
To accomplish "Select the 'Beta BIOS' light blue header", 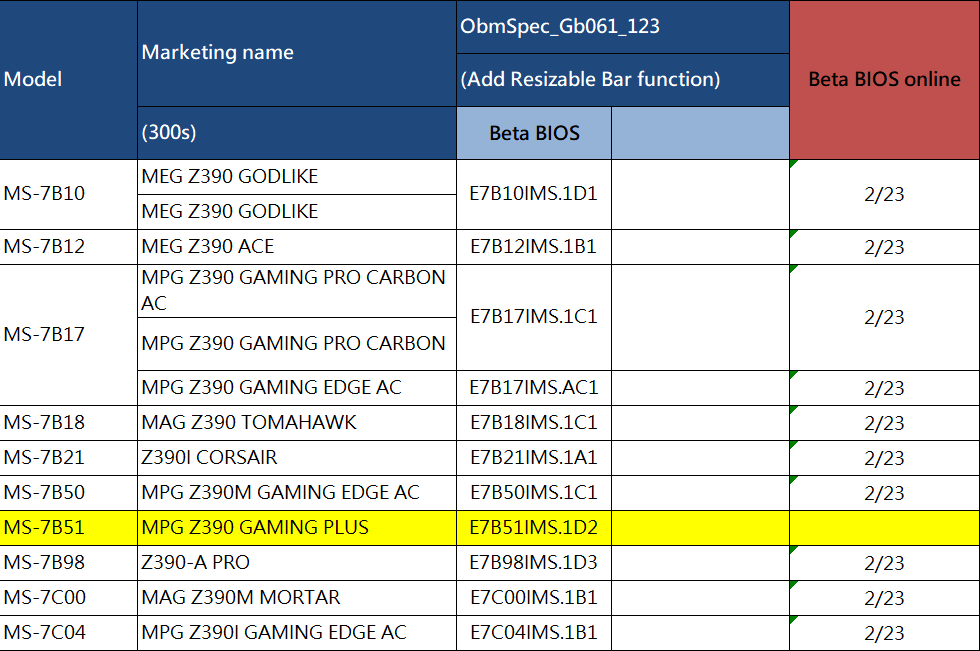I will point(534,133).
